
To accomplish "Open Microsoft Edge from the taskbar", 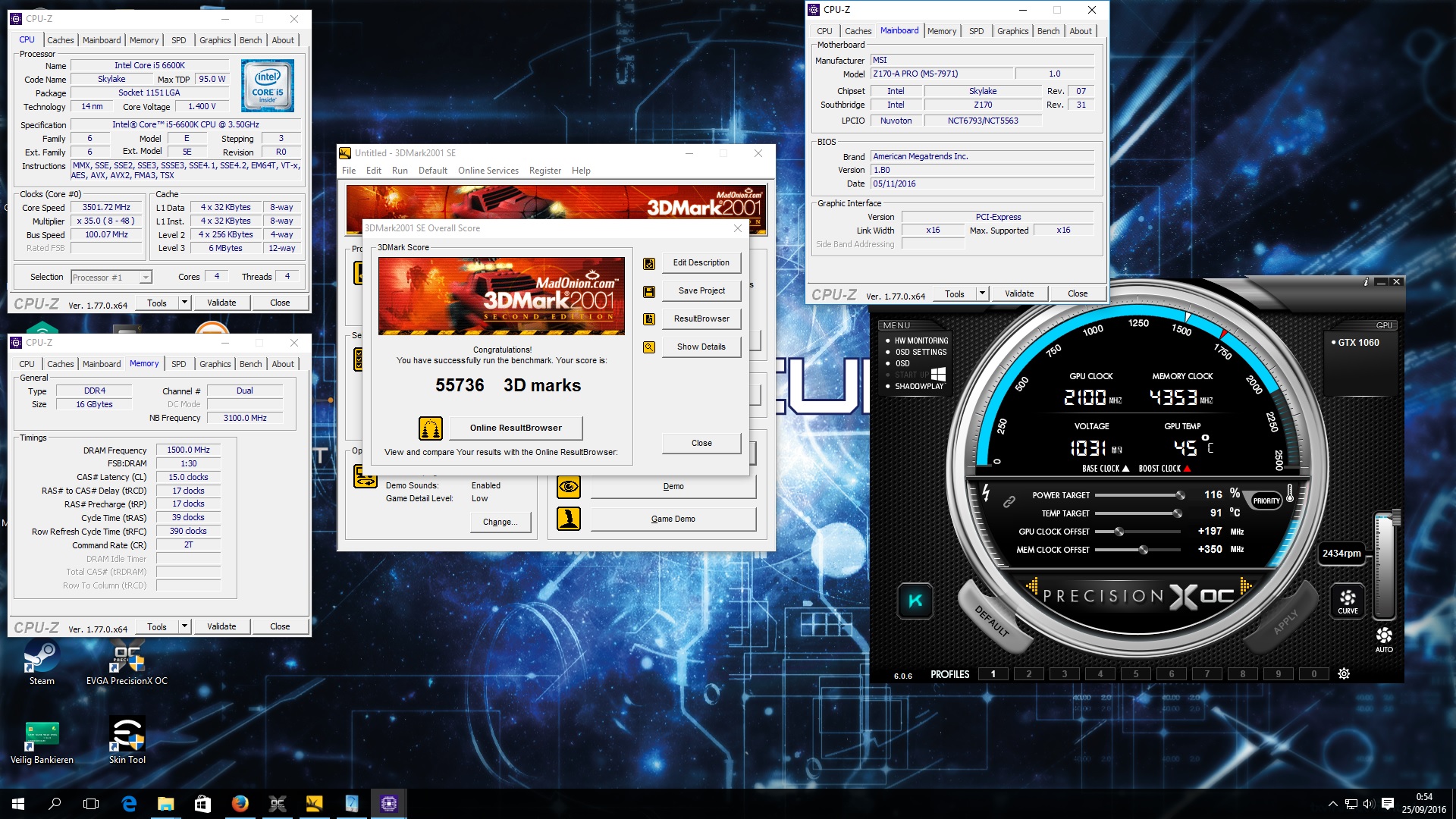I will coord(129,803).
